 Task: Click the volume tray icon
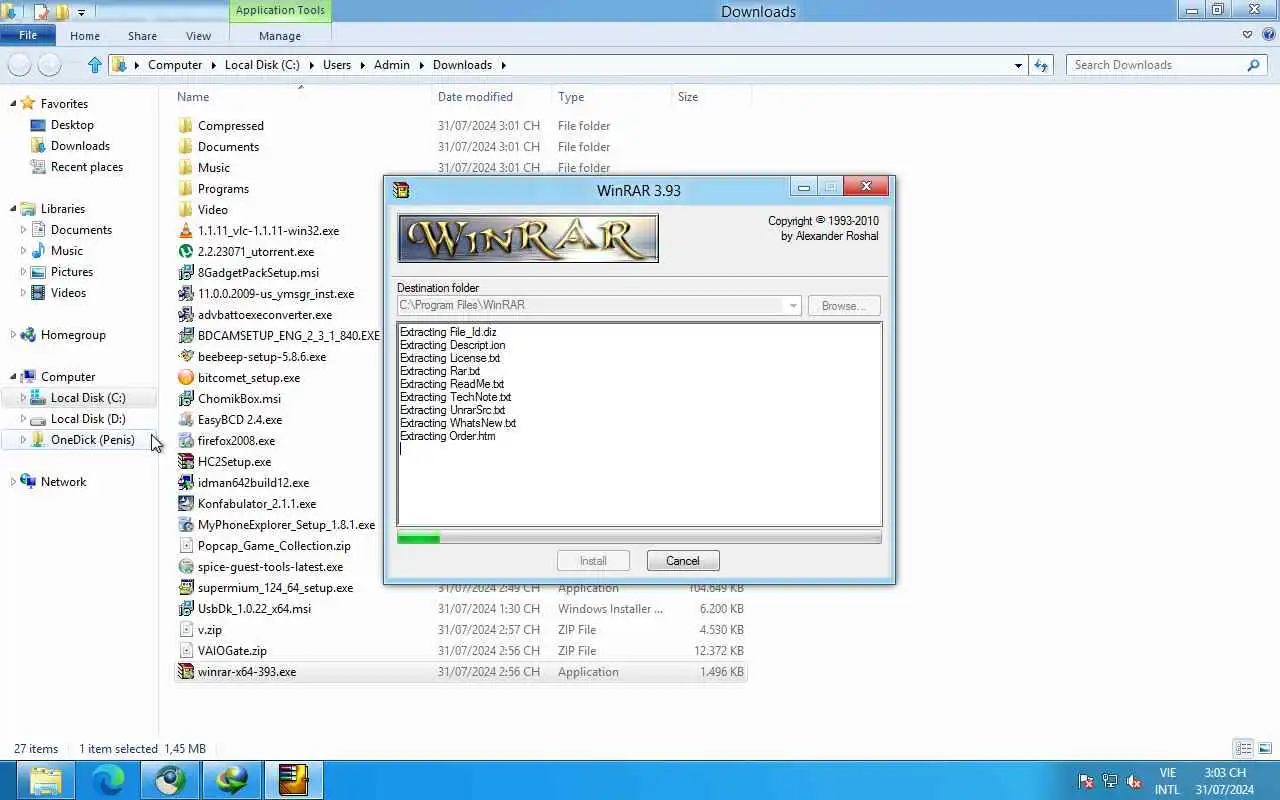pos(1134,781)
